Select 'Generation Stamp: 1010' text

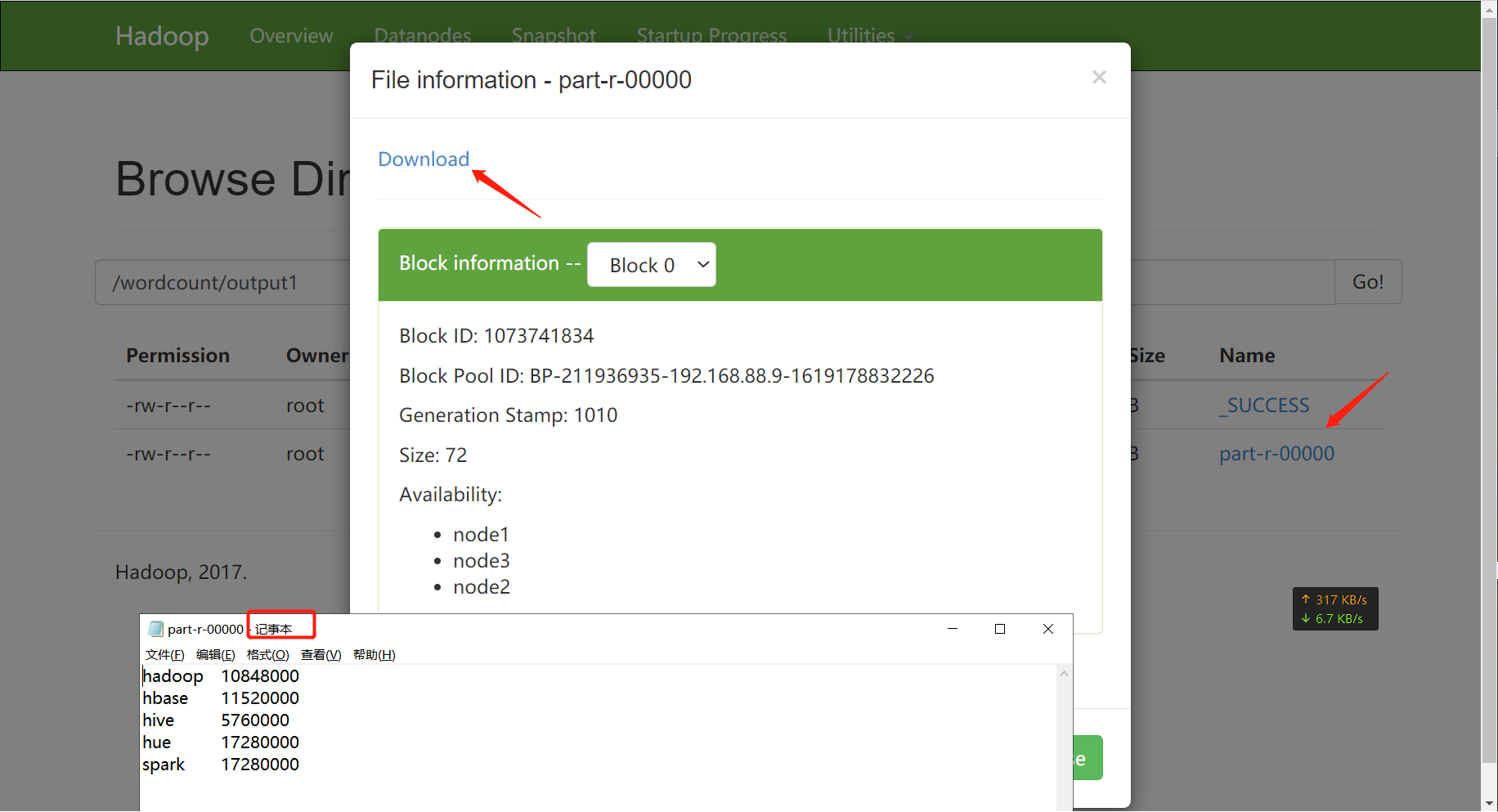click(508, 415)
